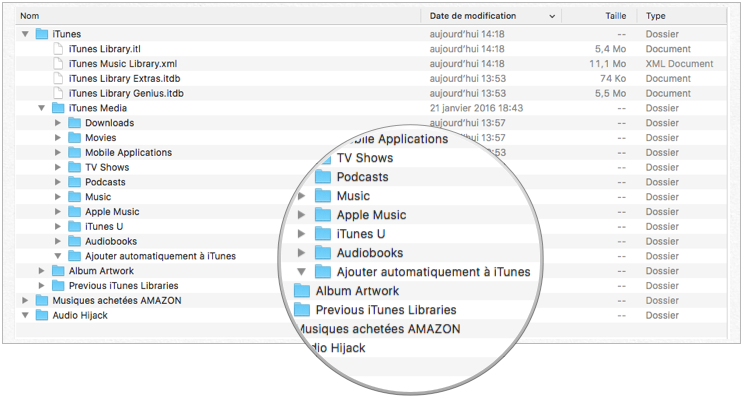The width and height of the screenshot is (743, 399).
Task: Expand Previous iTunes Libraries triangle in the file list
Action: coord(42,286)
